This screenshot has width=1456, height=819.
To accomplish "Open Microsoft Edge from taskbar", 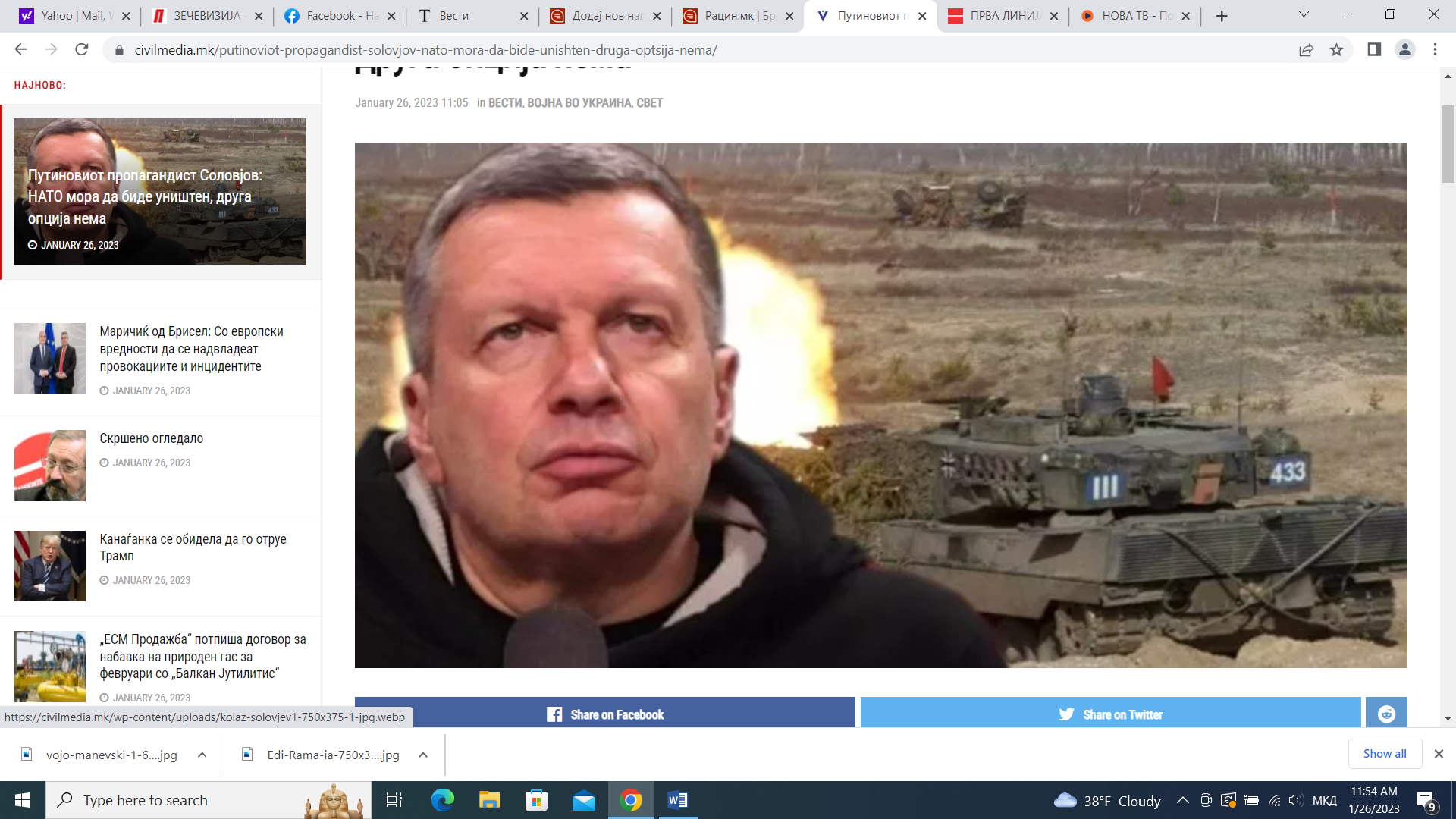I will tap(442, 800).
